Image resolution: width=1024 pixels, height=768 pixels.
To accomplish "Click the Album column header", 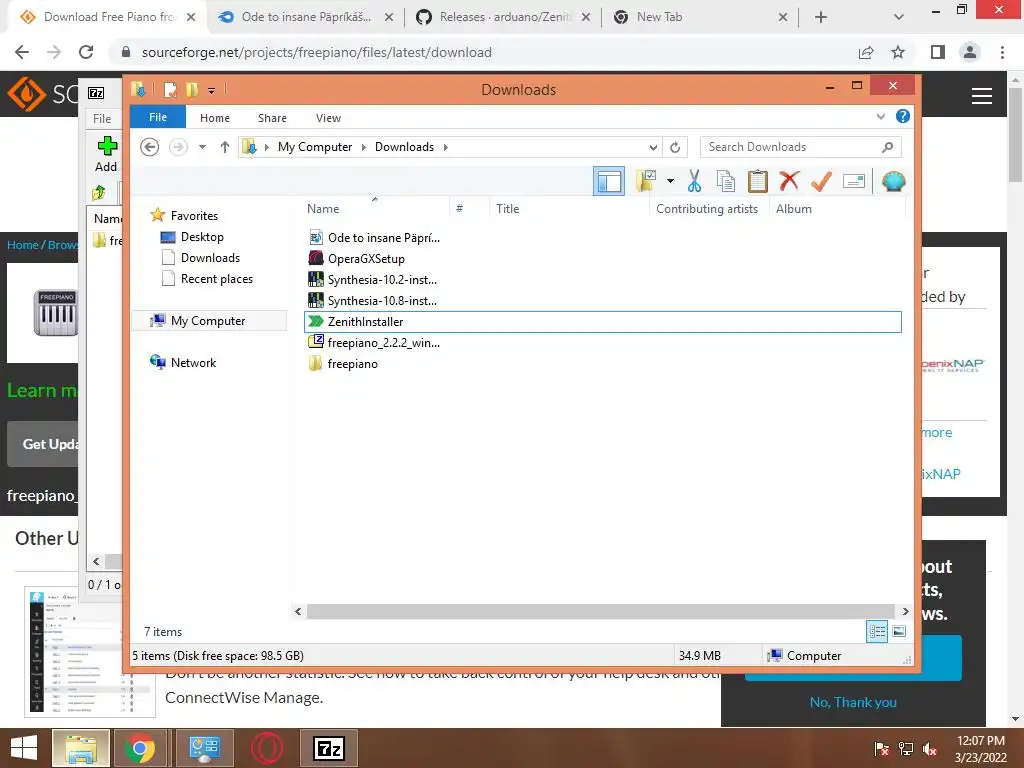I will (793, 208).
